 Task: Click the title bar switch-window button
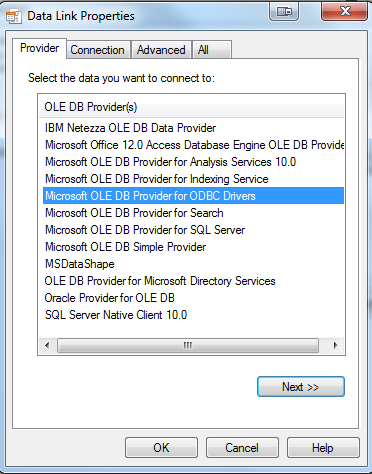284,12
